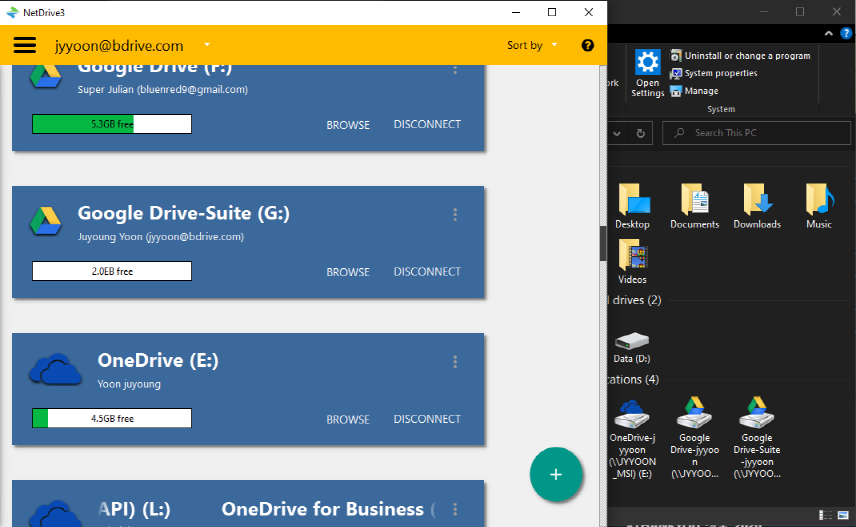Image resolution: width=856 pixels, height=527 pixels.
Task: Select the Google Drive-Suite-jyyoon network location in Explorer
Action: pyautogui.click(x=757, y=438)
